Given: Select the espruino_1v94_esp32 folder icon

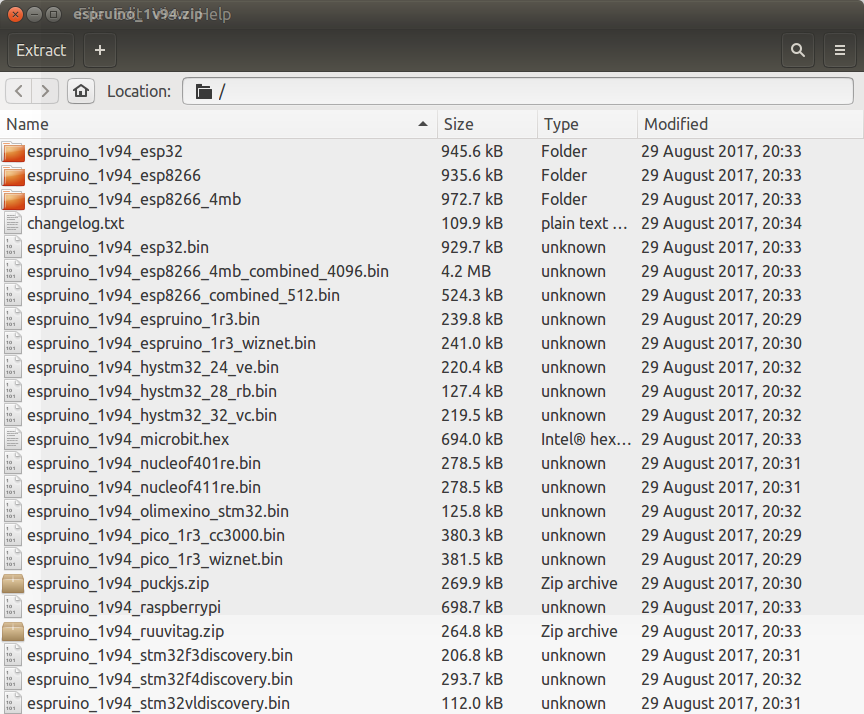Looking at the screenshot, I should 13,152.
